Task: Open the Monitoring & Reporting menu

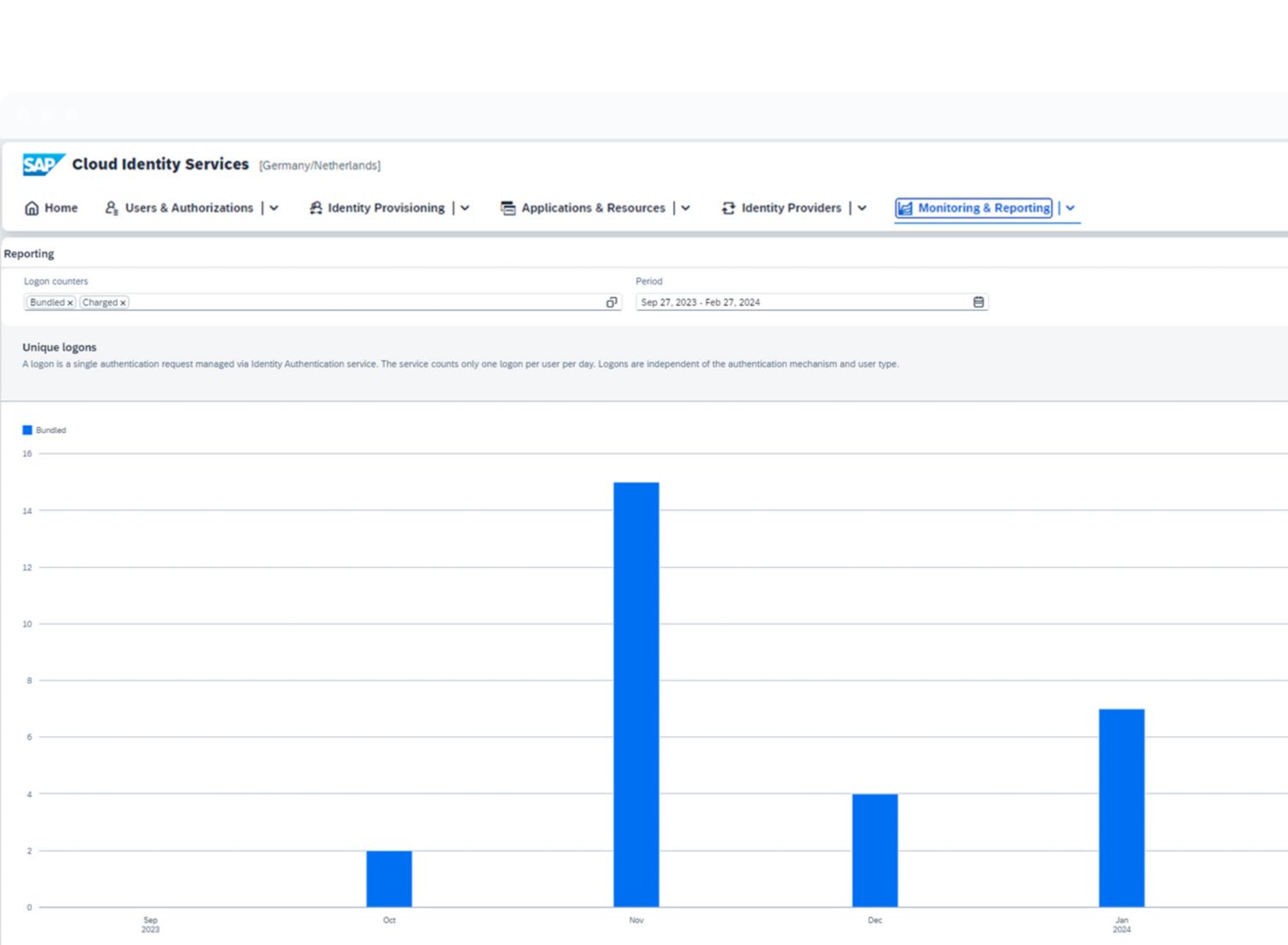Action: (1070, 208)
